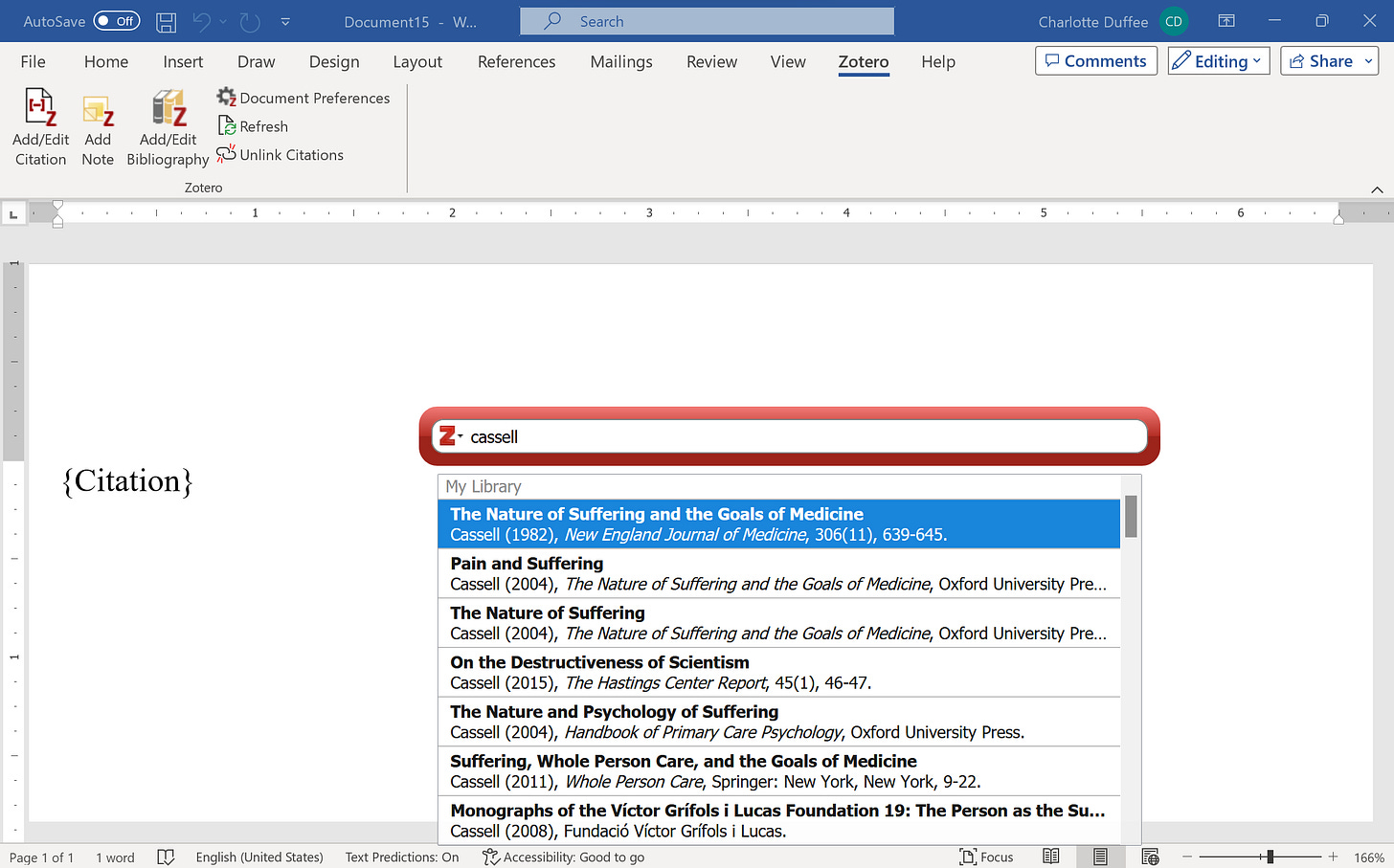Open Zotero Document Preferences
The width and height of the screenshot is (1394, 868).
[x=304, y=98]
